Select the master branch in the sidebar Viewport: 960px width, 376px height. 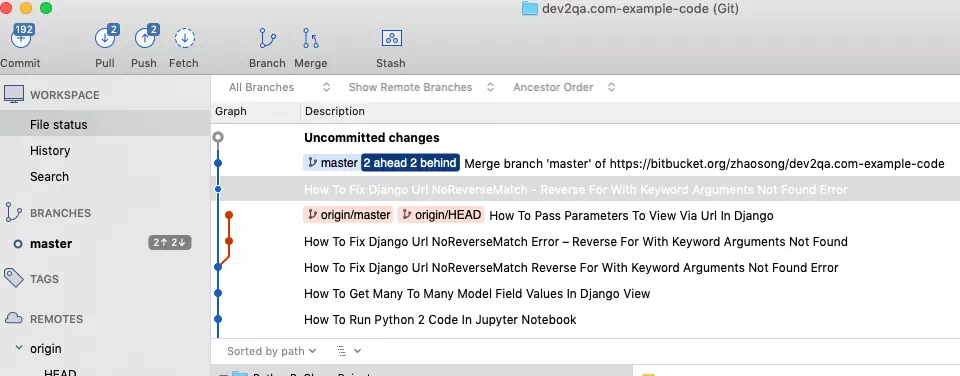tap(51, 244)
